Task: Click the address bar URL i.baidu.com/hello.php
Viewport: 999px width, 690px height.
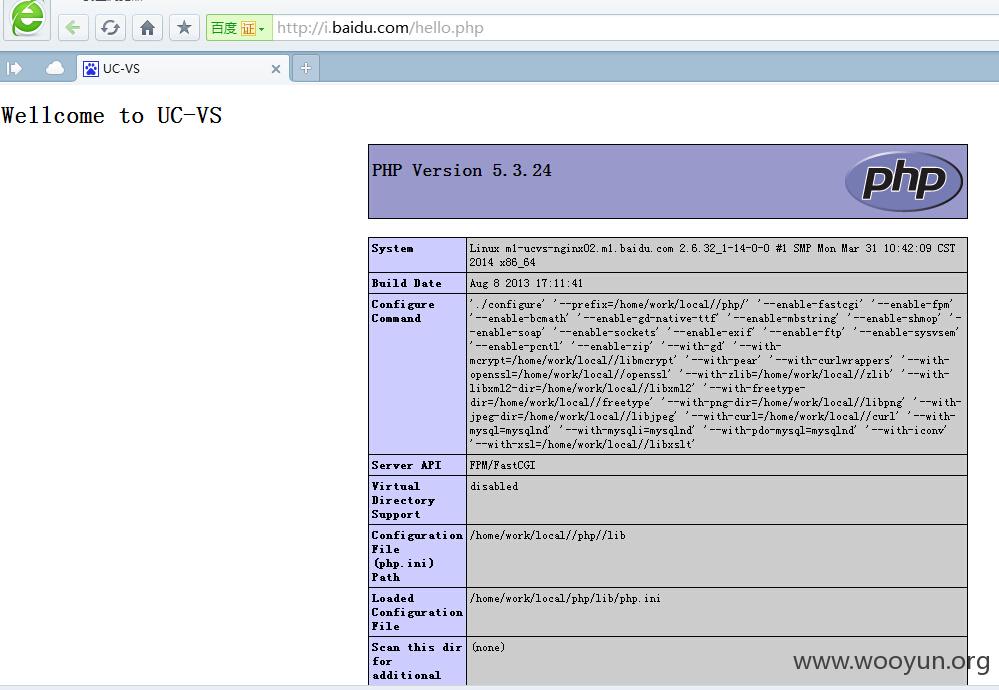Action: pos(380,28)
